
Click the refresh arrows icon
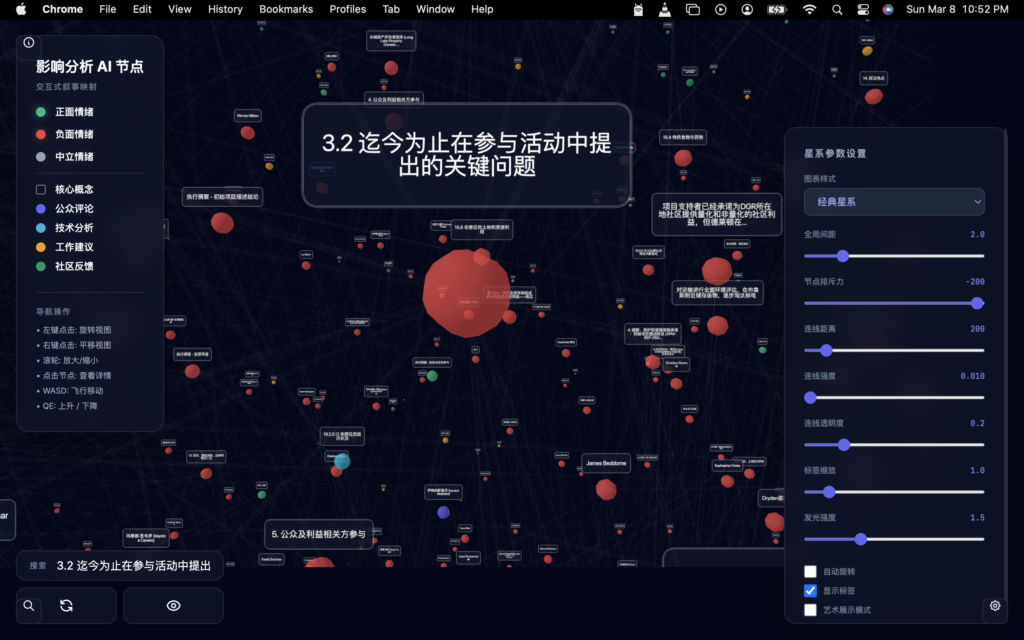pos(66,606)
